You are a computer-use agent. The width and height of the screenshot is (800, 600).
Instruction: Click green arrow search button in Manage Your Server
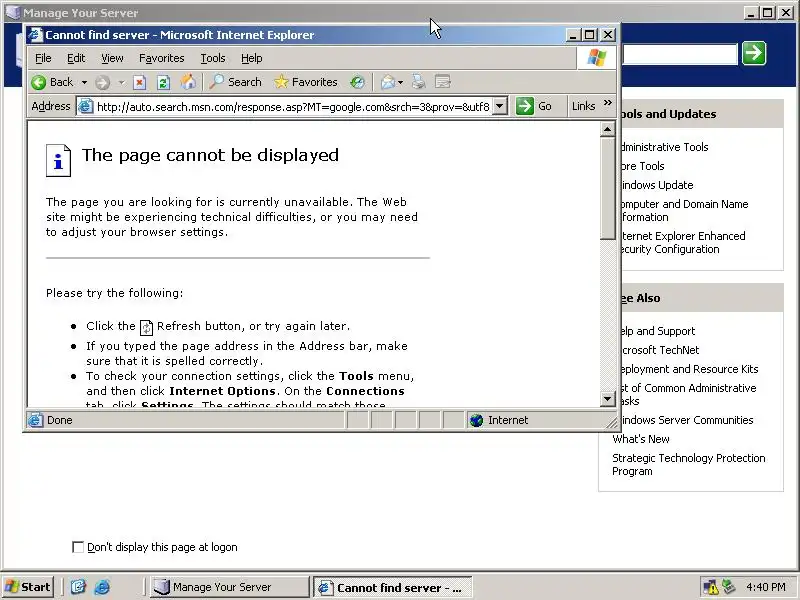pyautogui.click(x=754, y=53)
